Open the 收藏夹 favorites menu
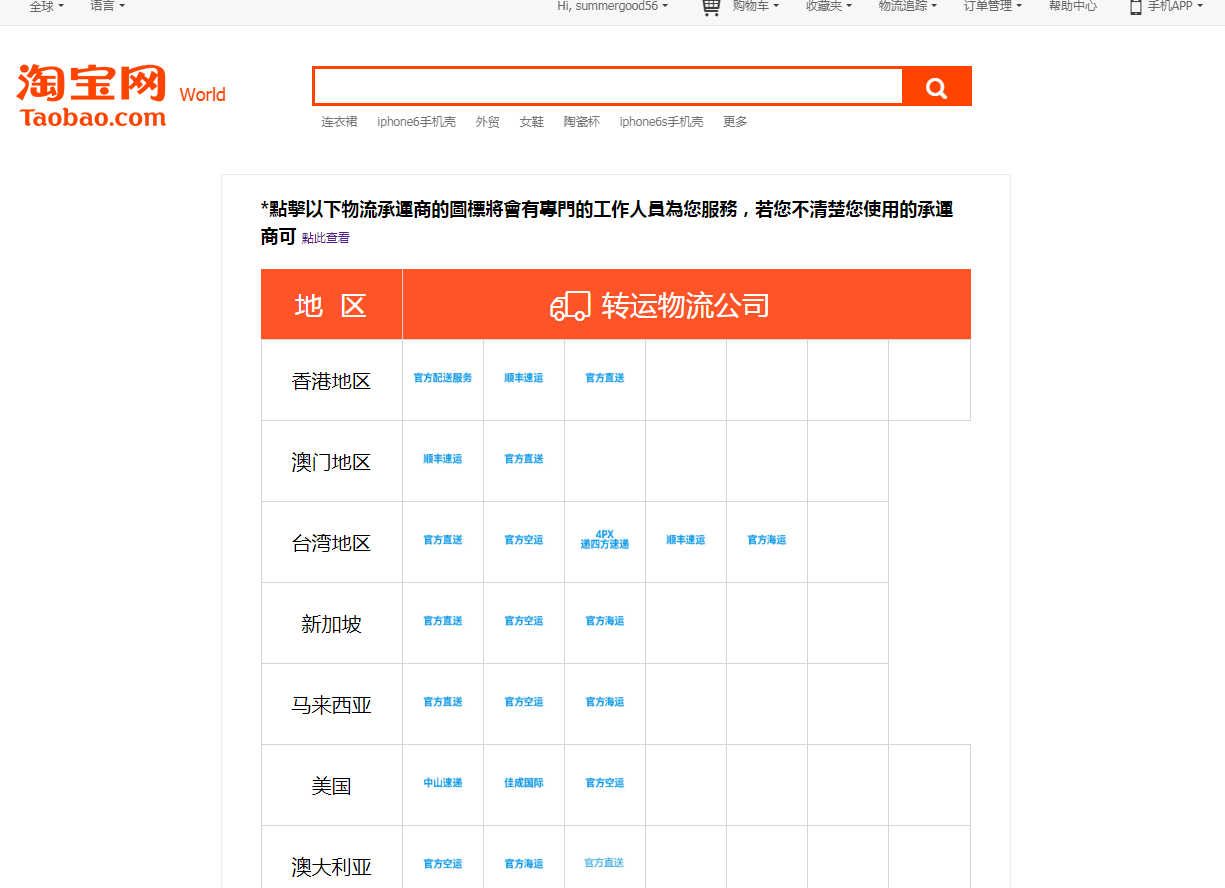1225x888 pixels. (x=828, y=6)
